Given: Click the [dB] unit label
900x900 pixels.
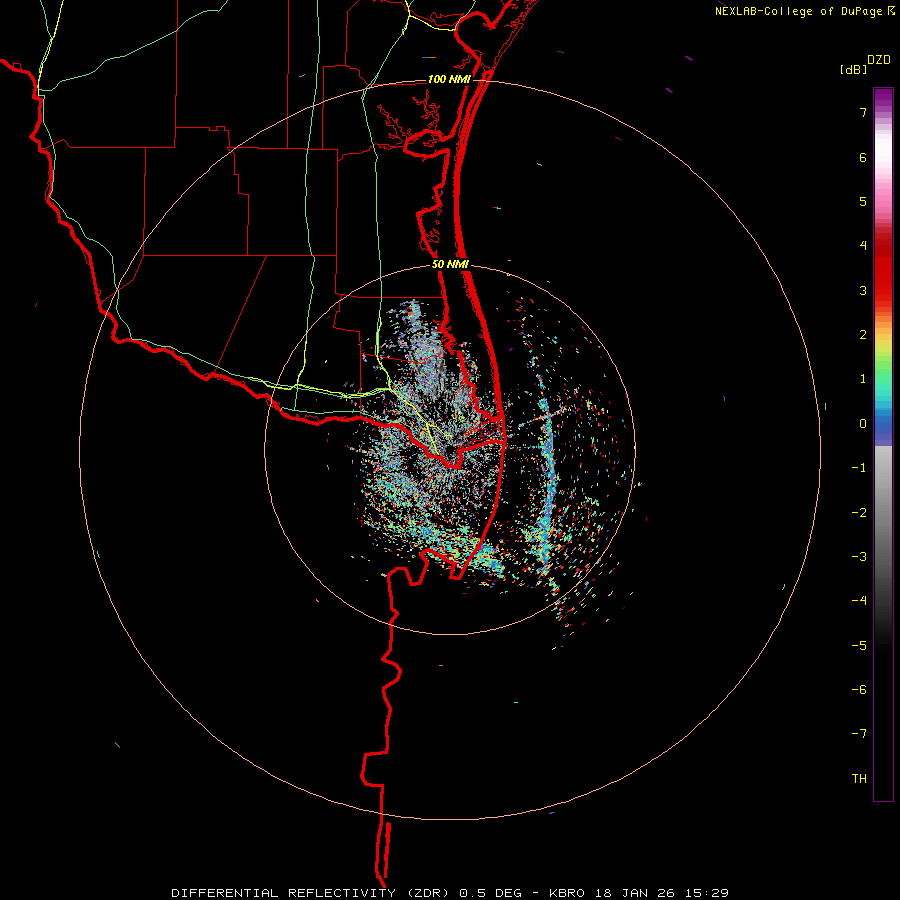Looking at the screenshot, I should click(x=853, y=69).
